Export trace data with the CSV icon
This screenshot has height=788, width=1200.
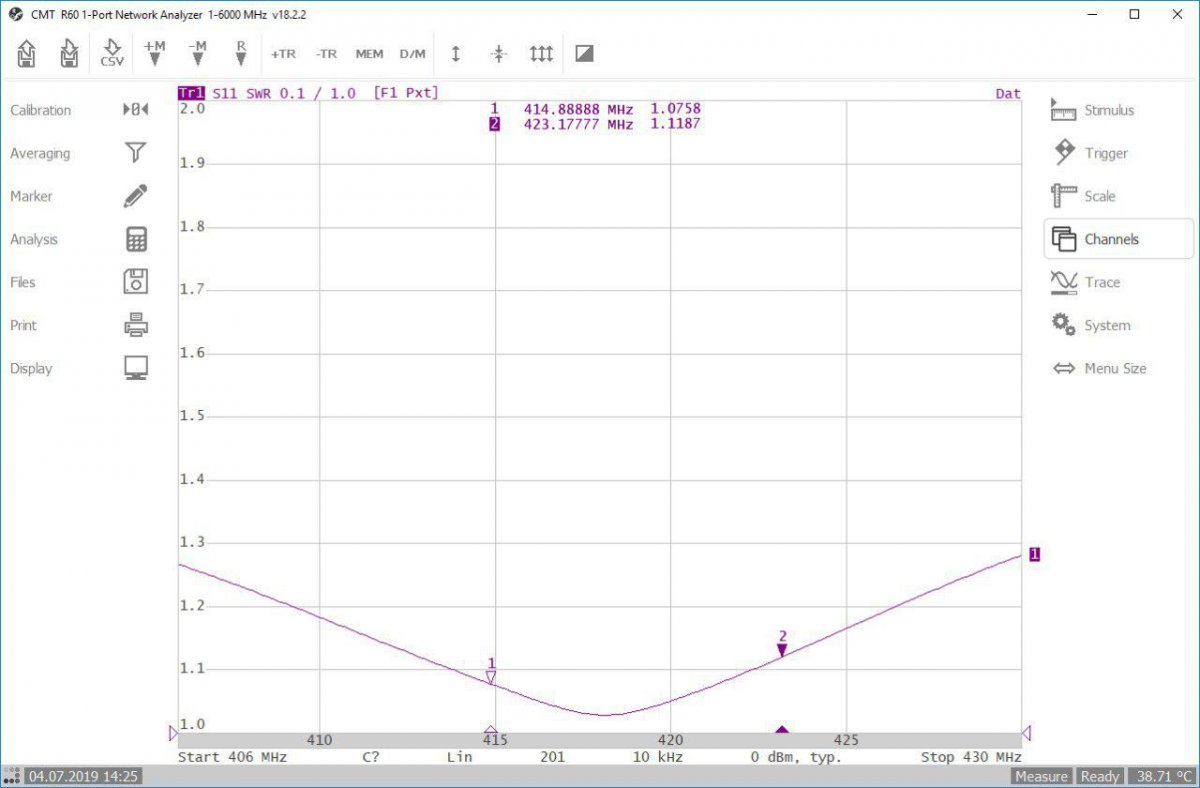112,53
